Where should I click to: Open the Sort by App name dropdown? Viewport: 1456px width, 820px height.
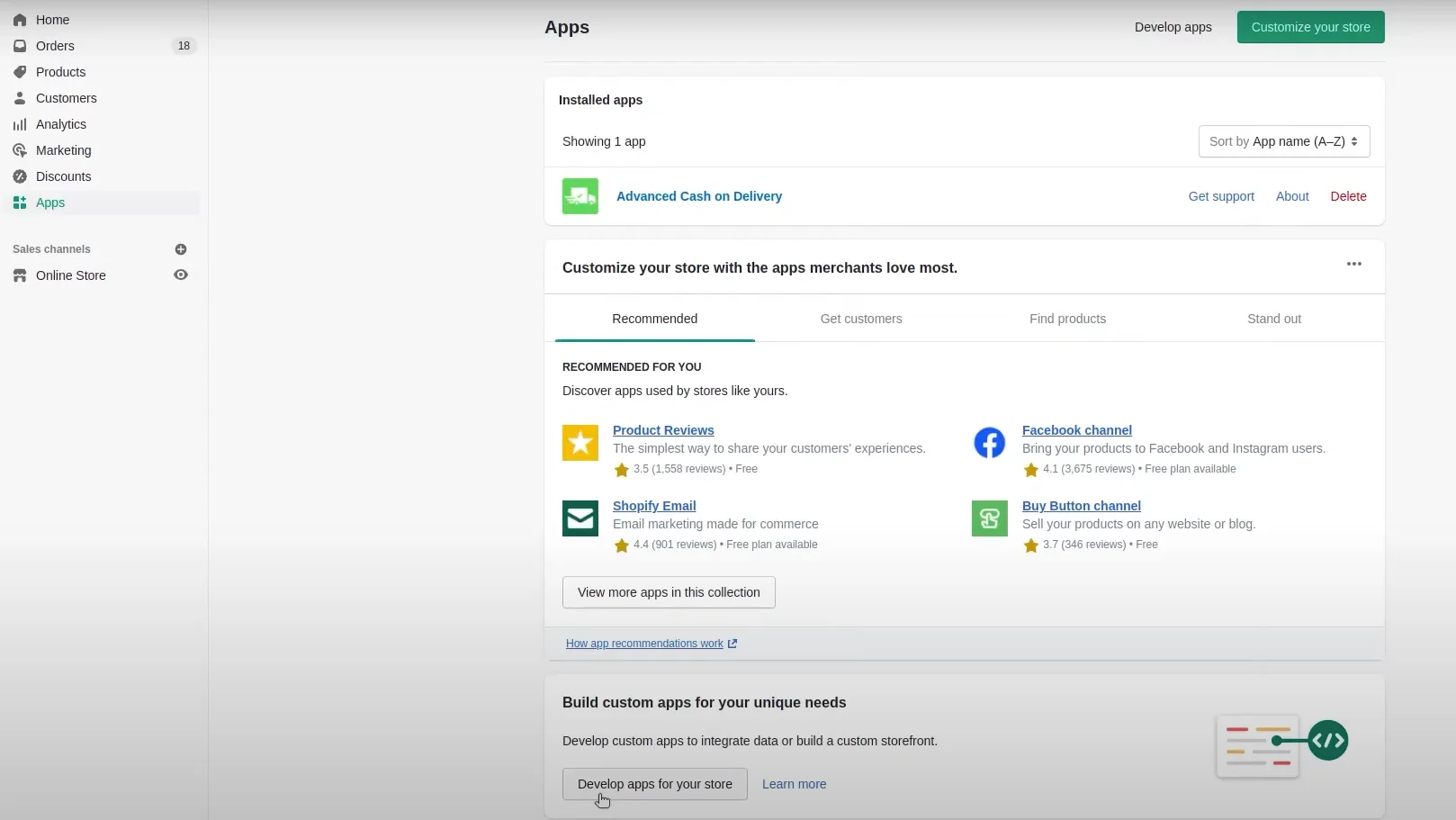pos(1284,141)
